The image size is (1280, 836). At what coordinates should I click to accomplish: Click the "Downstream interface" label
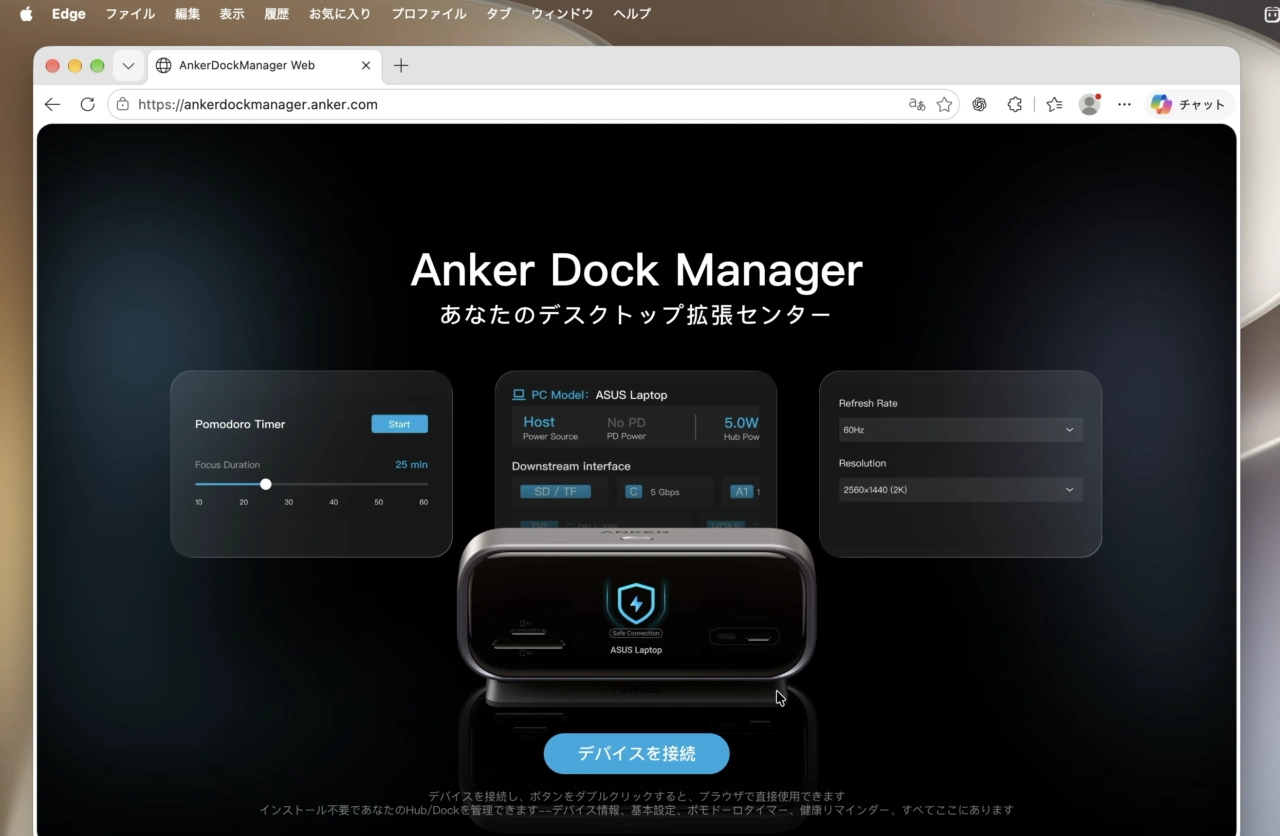pos(571,466)
